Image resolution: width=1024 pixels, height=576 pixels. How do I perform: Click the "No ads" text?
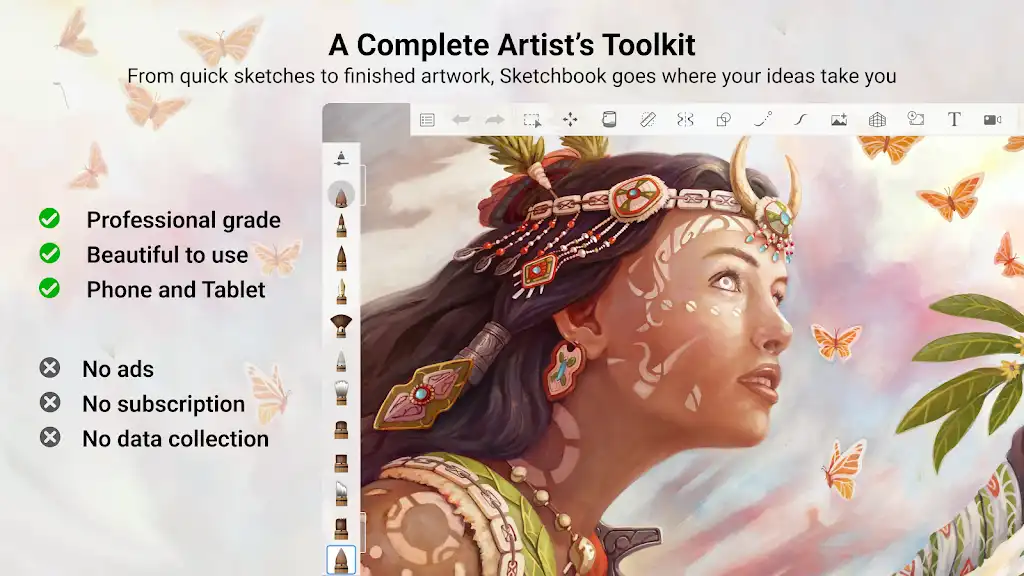[x=118, y=369]
